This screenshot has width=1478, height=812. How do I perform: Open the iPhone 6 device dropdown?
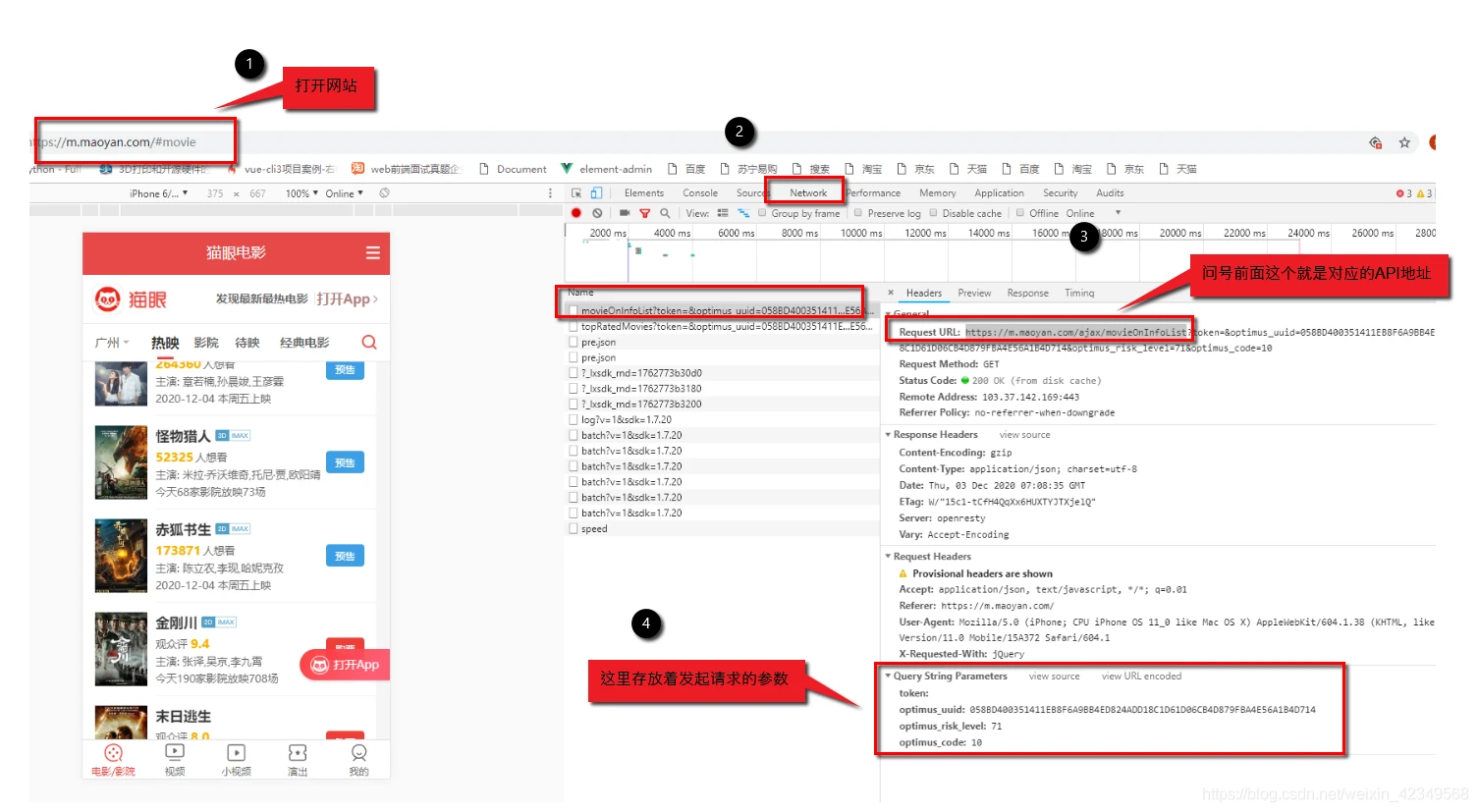158,193
